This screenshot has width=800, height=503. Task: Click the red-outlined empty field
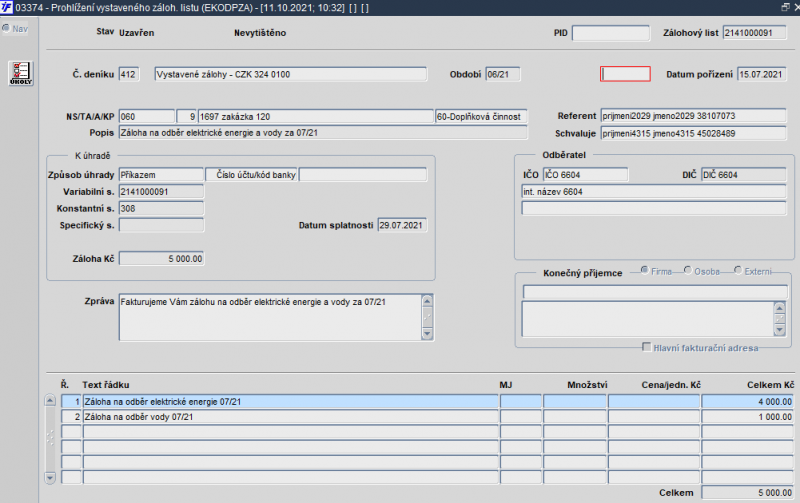click(625, 74)
